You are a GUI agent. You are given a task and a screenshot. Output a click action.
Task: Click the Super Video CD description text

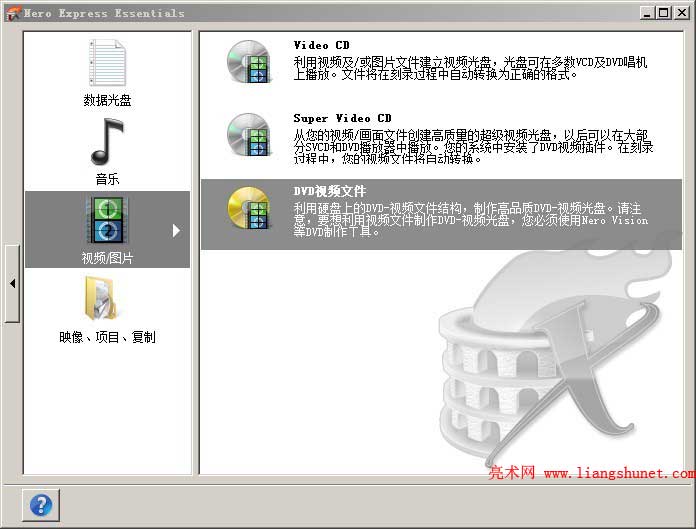click(473, 147)
